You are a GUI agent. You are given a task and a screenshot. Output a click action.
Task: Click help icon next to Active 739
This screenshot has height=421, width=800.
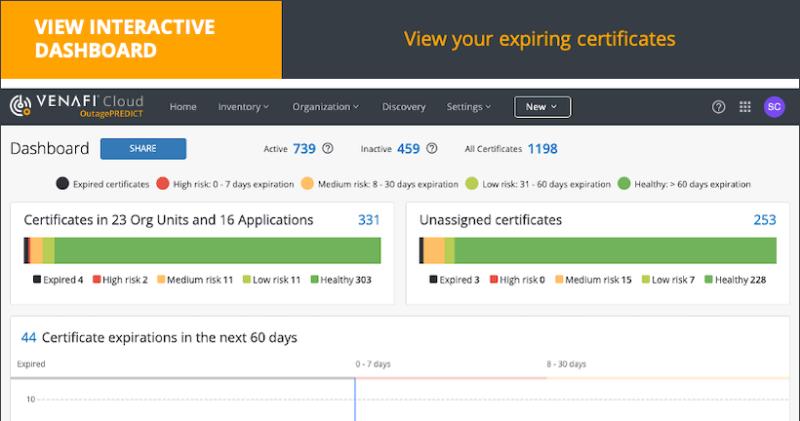[328, 148]
